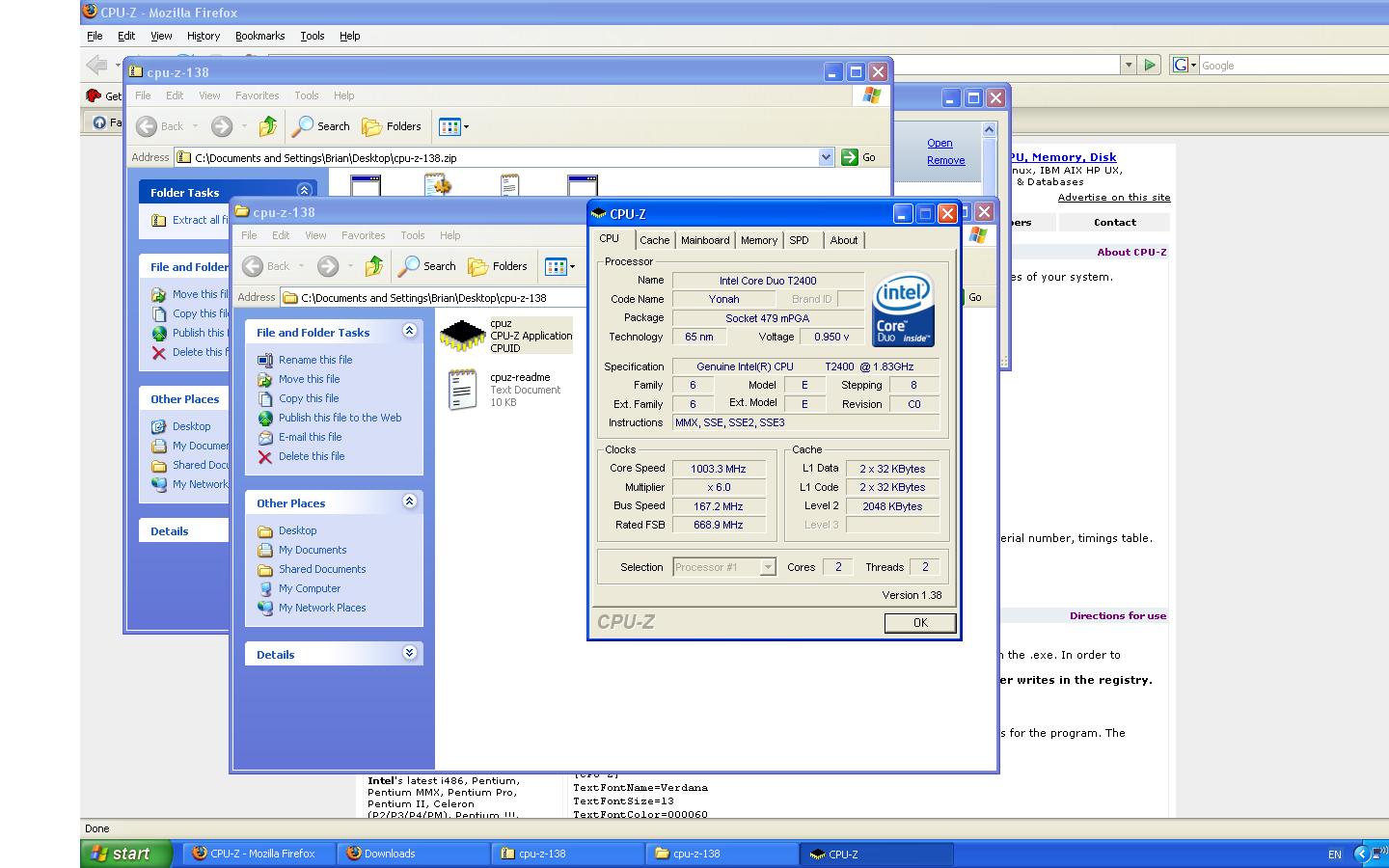Click OK button in CPU-Z
The width and height of the screenshot is (1389, 868).
click(920, 623)
